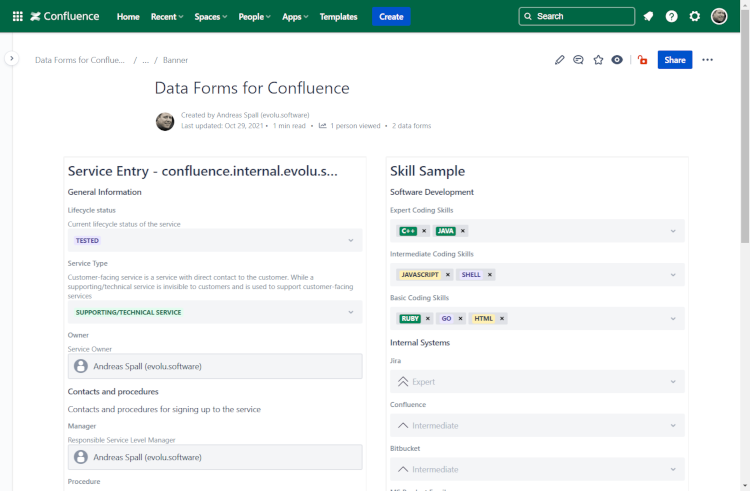Click the TESTED status lozenge
The image size is (750, 491).
(x=87, y=240)
